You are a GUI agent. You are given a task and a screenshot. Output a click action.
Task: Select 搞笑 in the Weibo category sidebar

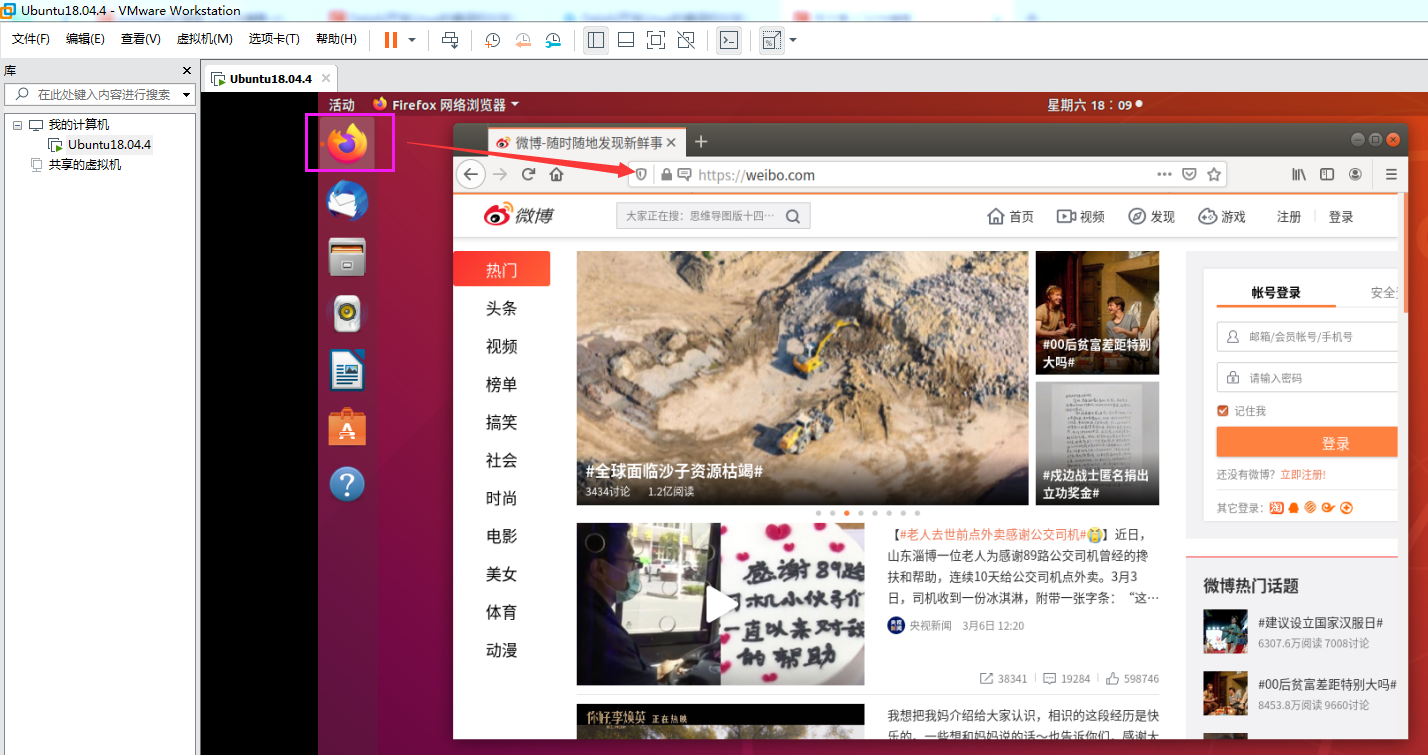pyautogui.click(x=501, y=422)
